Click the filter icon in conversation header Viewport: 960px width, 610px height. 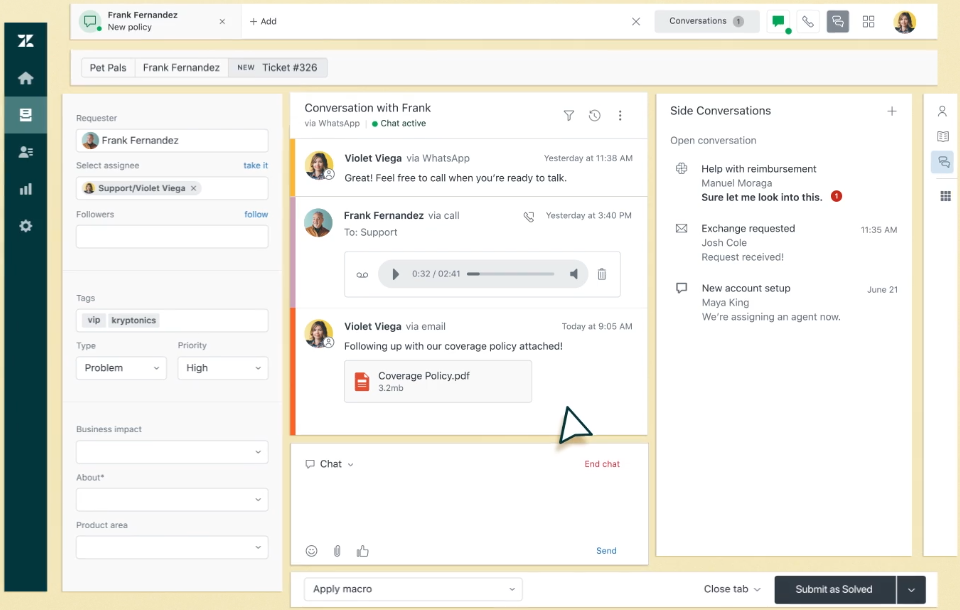point(569,116)
